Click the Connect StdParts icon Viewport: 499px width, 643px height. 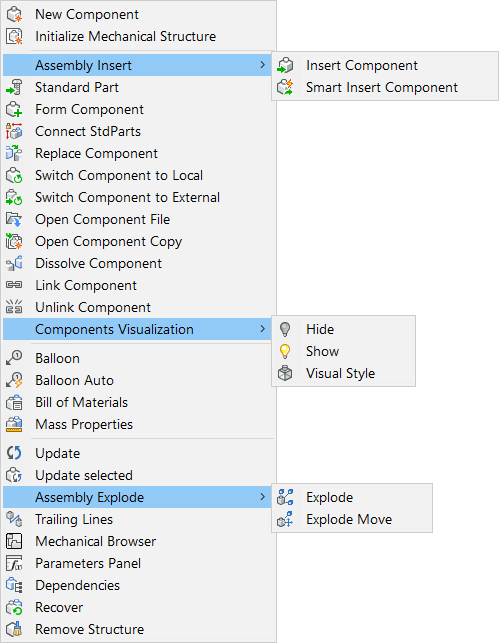(x=14, y=131)
